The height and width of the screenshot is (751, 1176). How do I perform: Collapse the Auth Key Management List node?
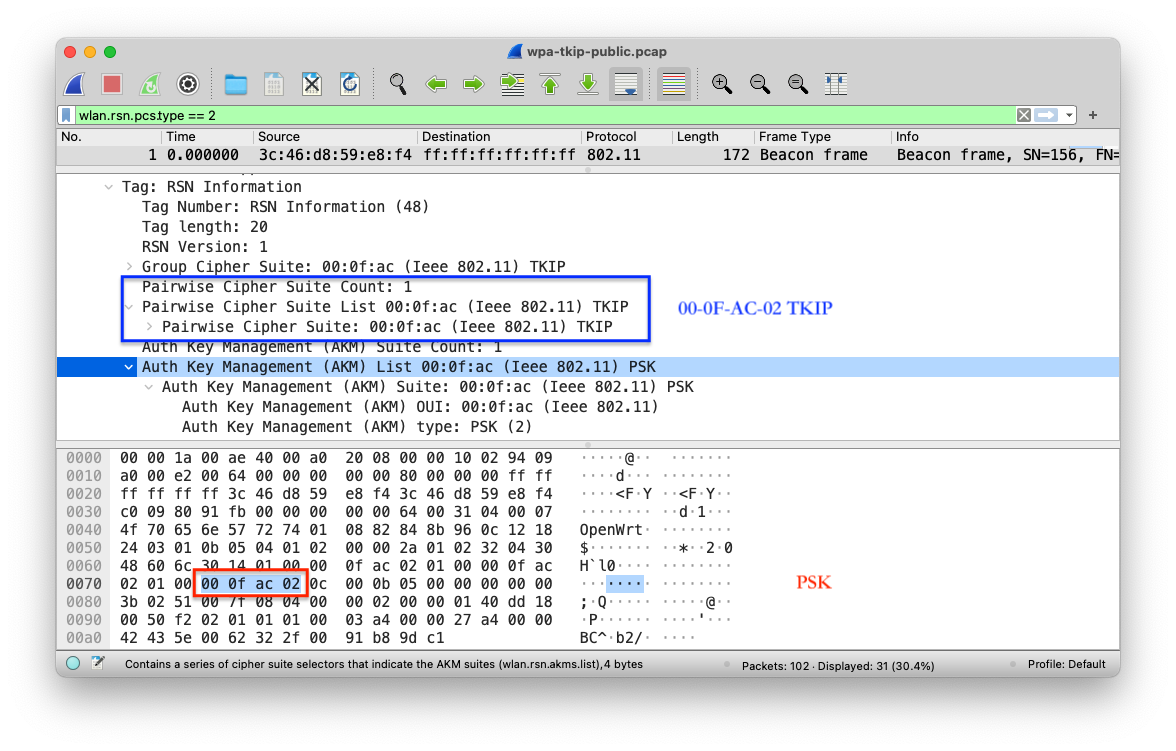(129, 367)
